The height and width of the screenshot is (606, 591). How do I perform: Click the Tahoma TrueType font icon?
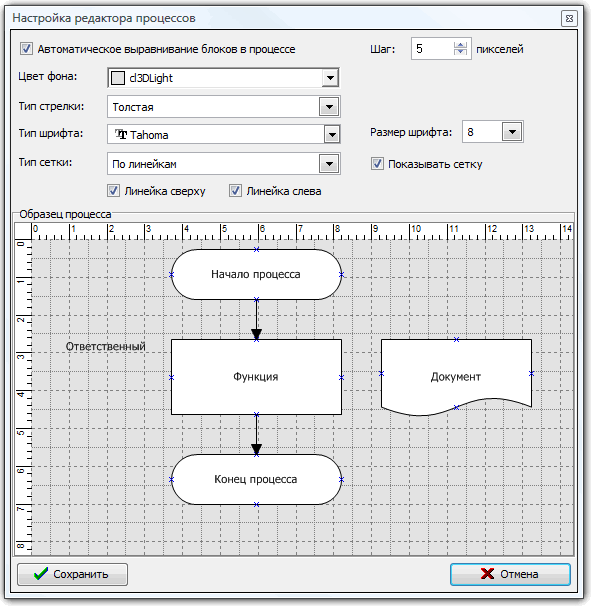coord(121,134)
